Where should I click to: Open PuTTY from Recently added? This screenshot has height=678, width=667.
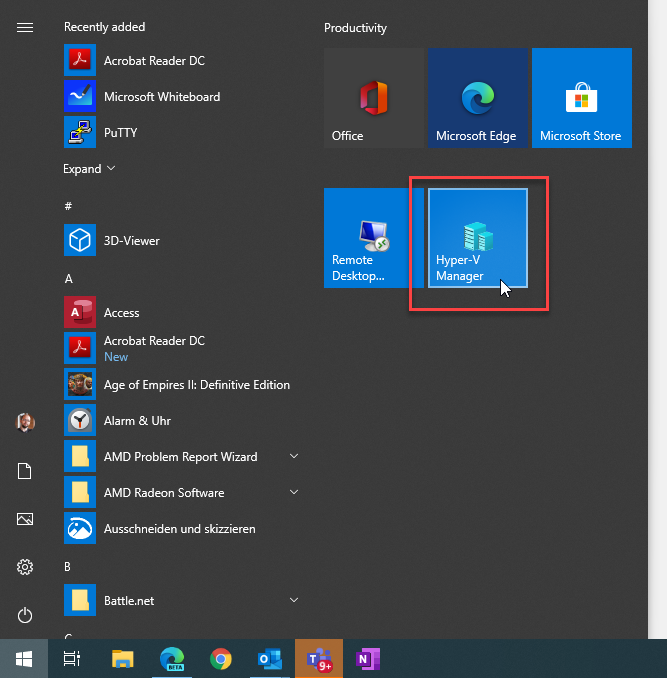tap(182, 132)
